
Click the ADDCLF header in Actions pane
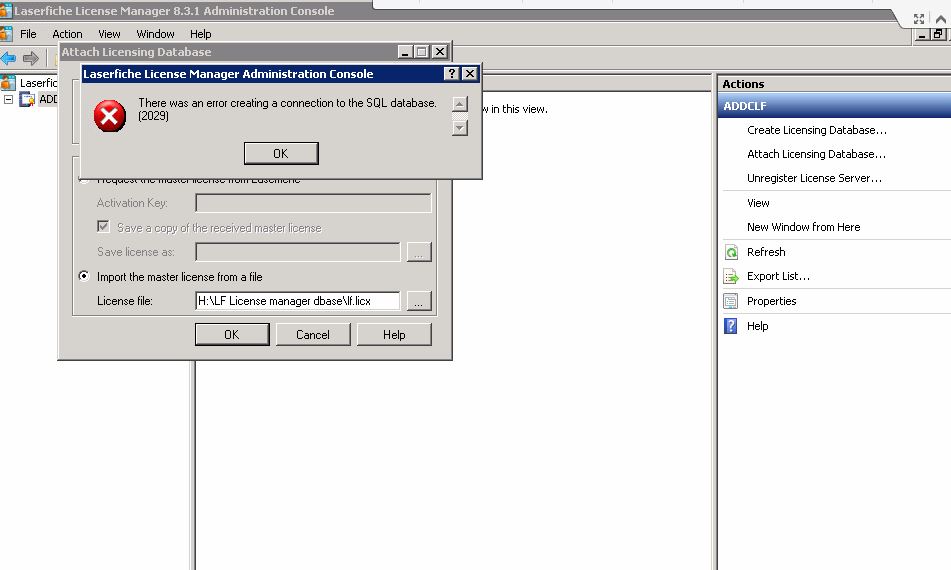[834, 106]
